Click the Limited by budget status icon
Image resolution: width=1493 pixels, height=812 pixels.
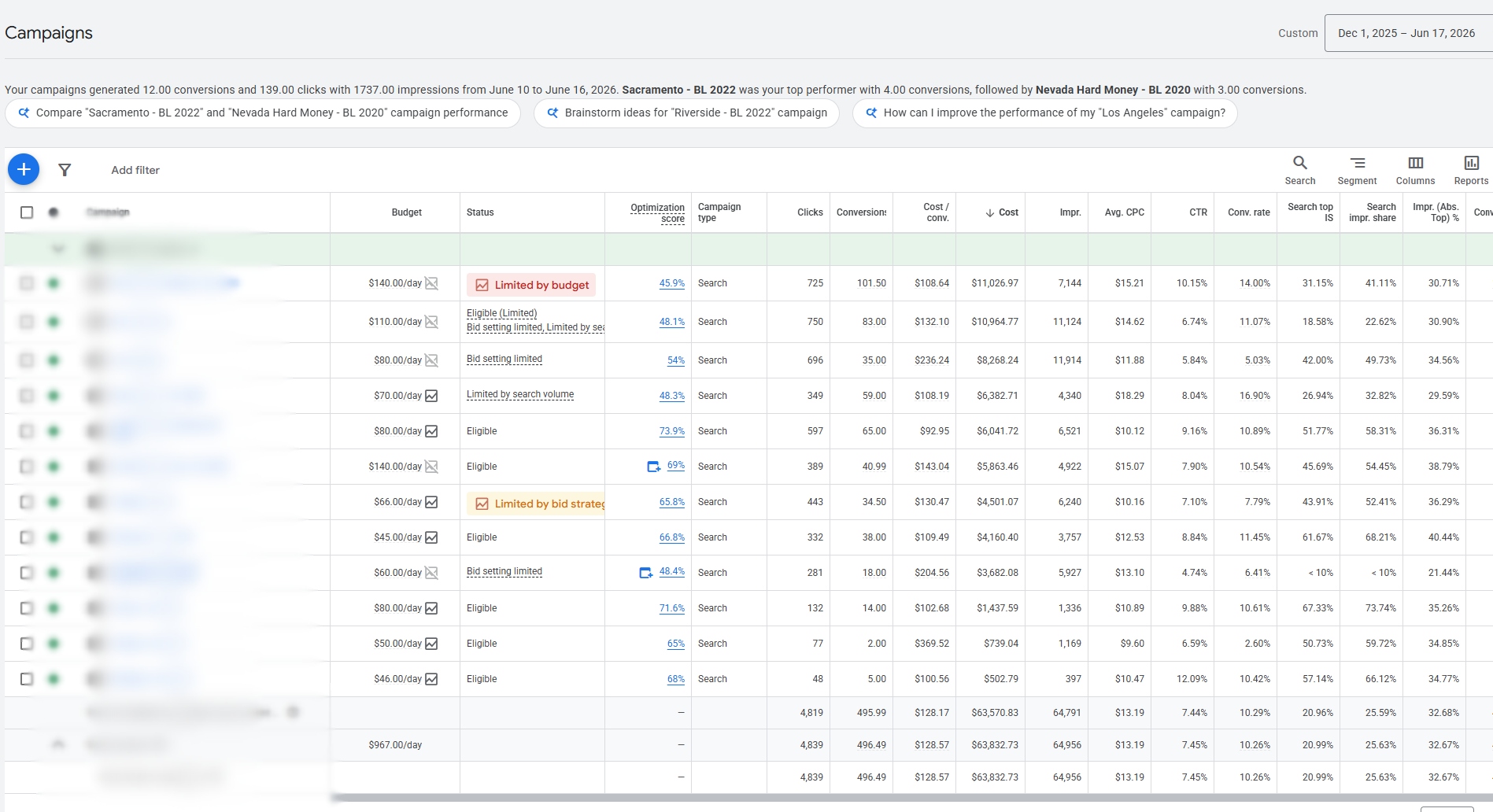click(482, 285)
